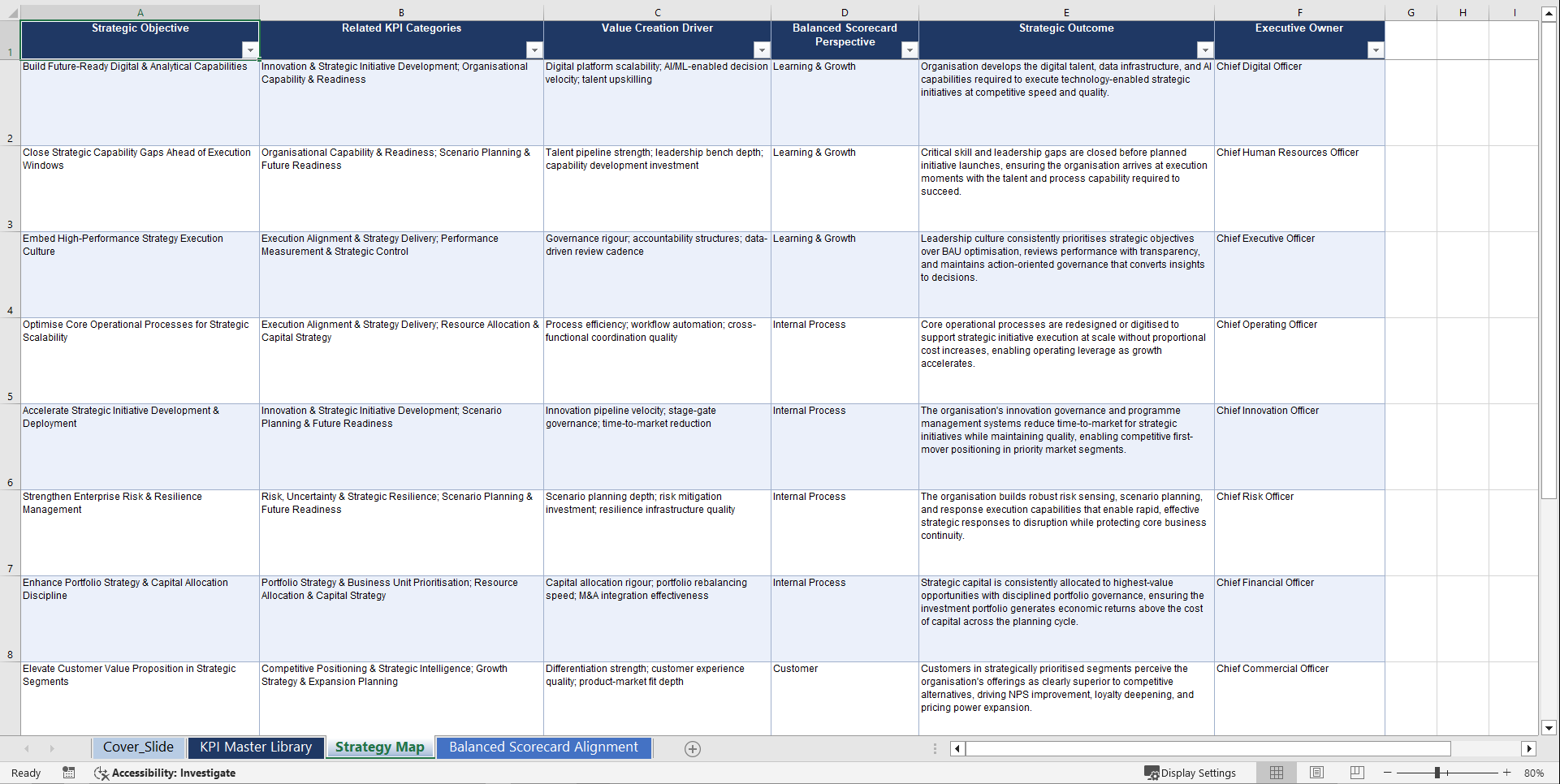
Task: Click the 80% zoom level
Action: click(x=1534, y=773)
